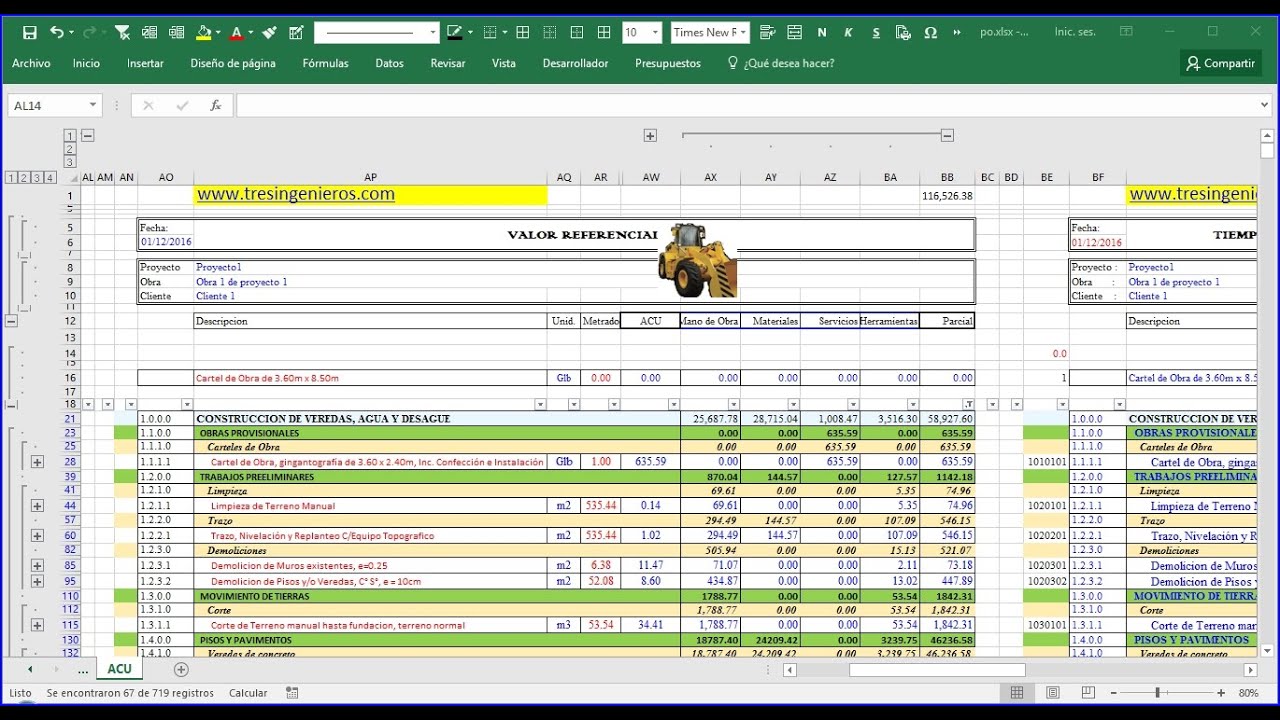Select row outline level 1 button
This screenshot has width=1280, height=720.
pyautogui.click(x=11, y=178)
